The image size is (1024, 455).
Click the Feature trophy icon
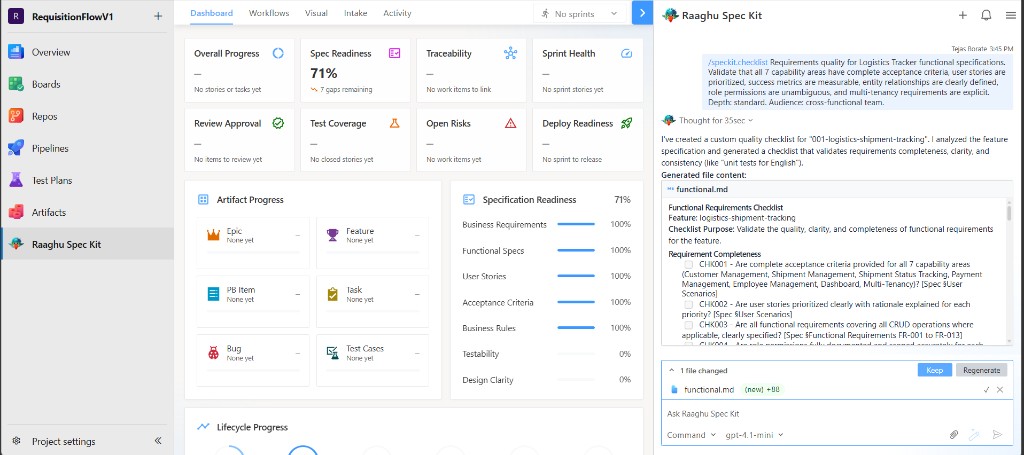[332, 235]
